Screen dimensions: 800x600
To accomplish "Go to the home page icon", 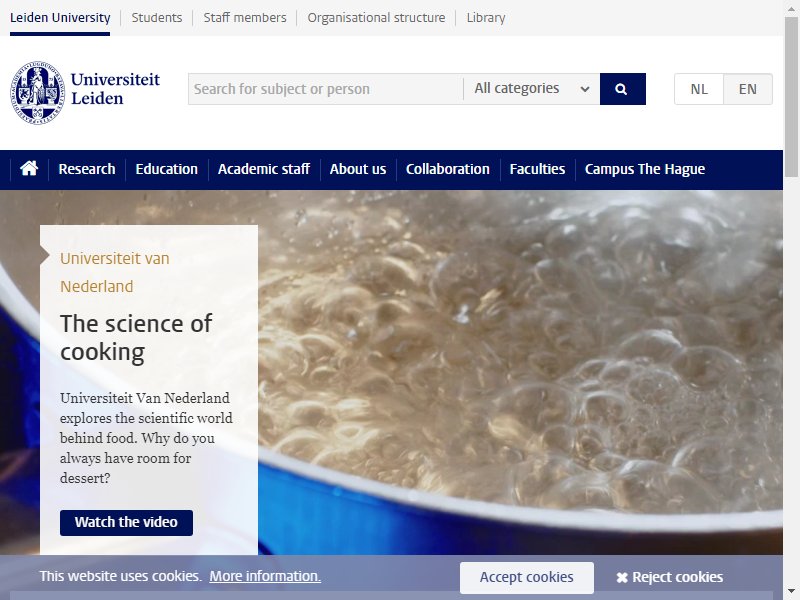I will click(x=29, y=168).
